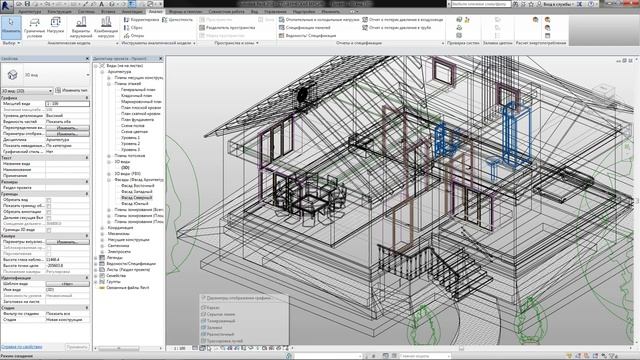This screenshot has height=360, width=640.
Task: Open Варианты нагружений tool
Action: tap(81, 27)
